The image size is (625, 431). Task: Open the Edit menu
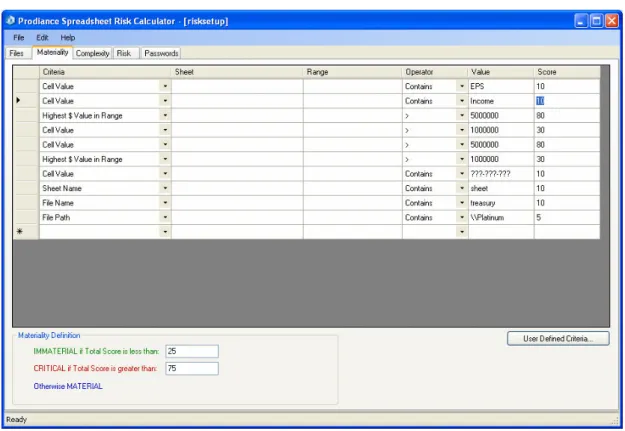coord(42,37)
